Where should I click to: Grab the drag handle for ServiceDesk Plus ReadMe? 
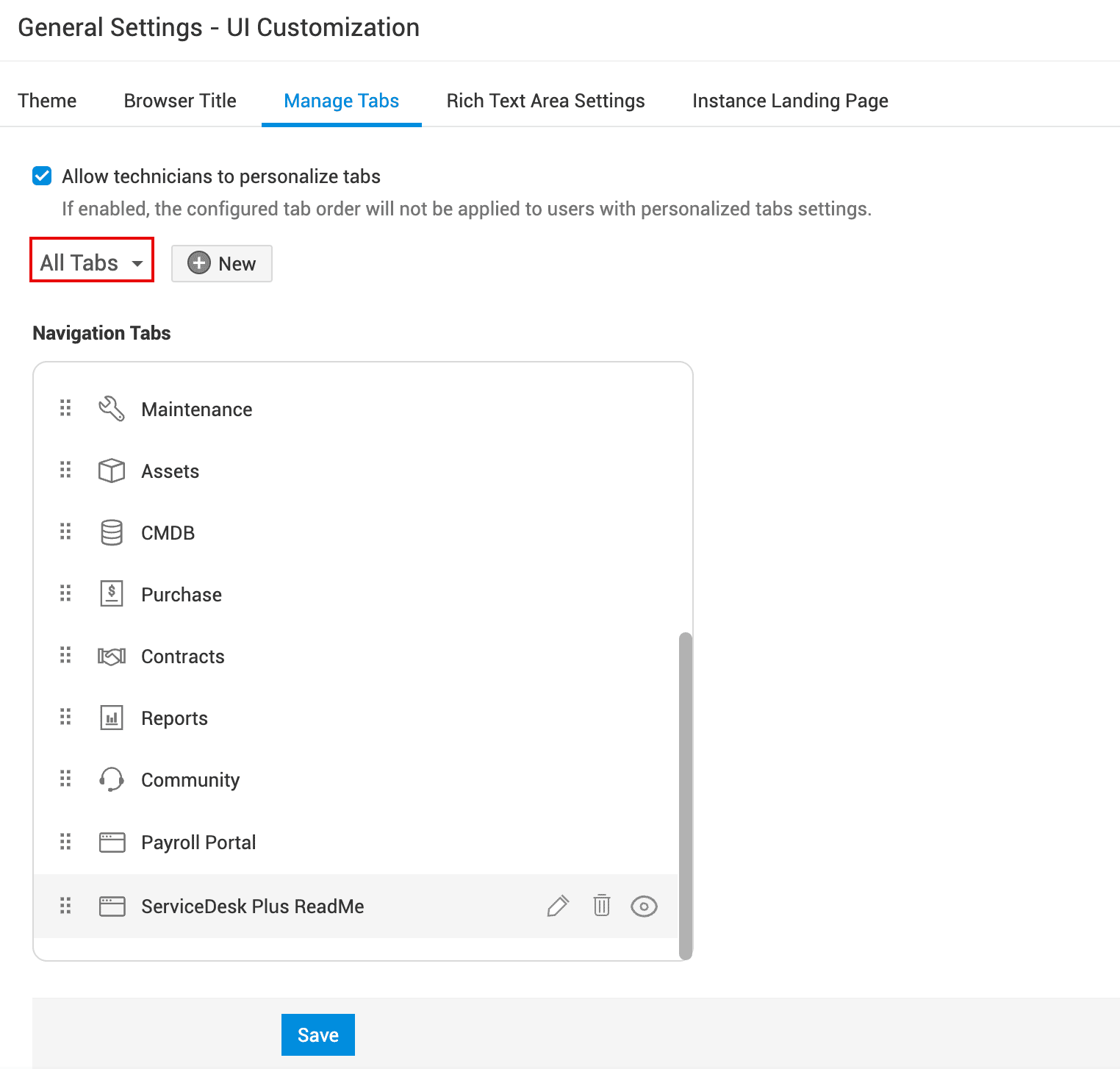coord(65,905)
